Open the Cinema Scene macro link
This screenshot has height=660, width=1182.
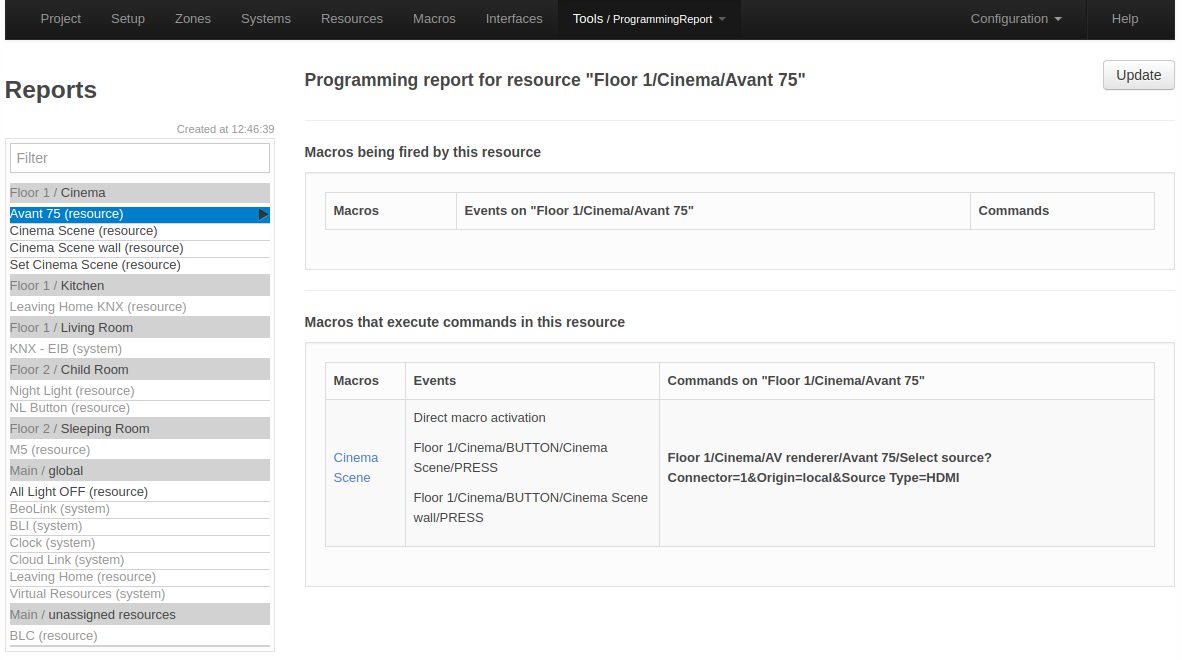click(x=356, y=468)
